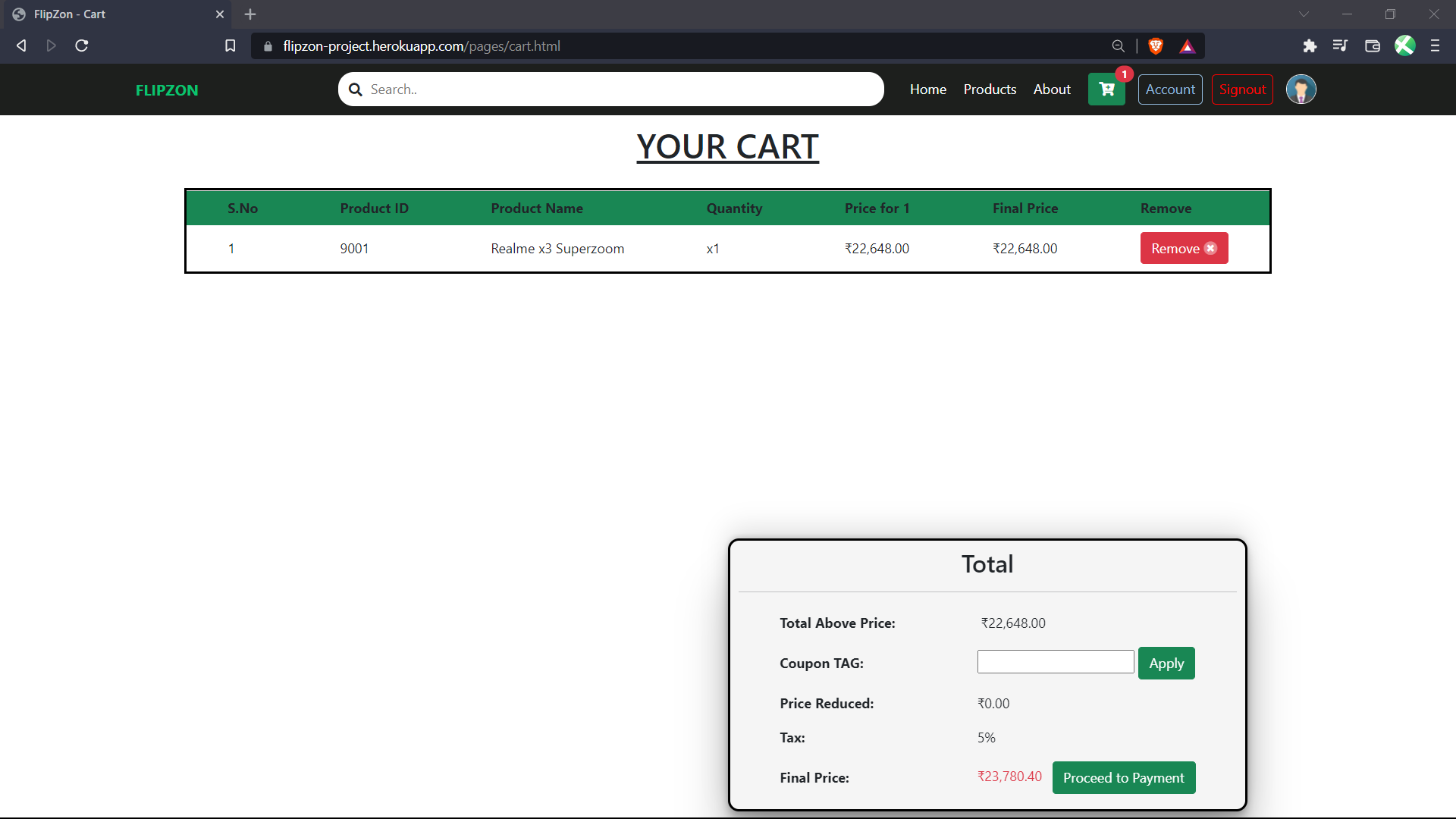Viewport: 1456px width, 819px height.
Task: Click the user profile avatar
Action: point(1301,89)
